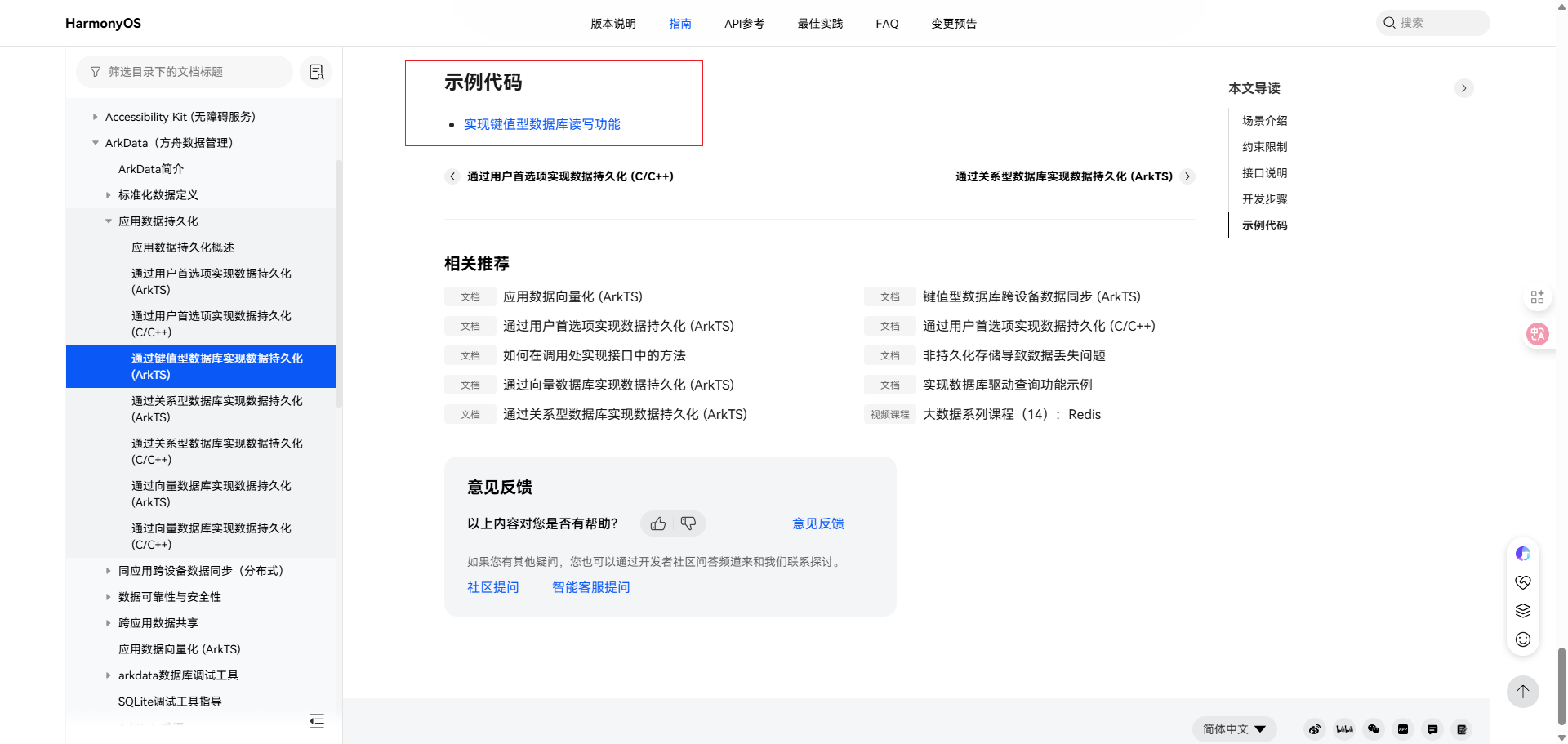Click the 智能客服提问 link
1568x744 pixels.
pyautogui.click(x=590, y=587)
